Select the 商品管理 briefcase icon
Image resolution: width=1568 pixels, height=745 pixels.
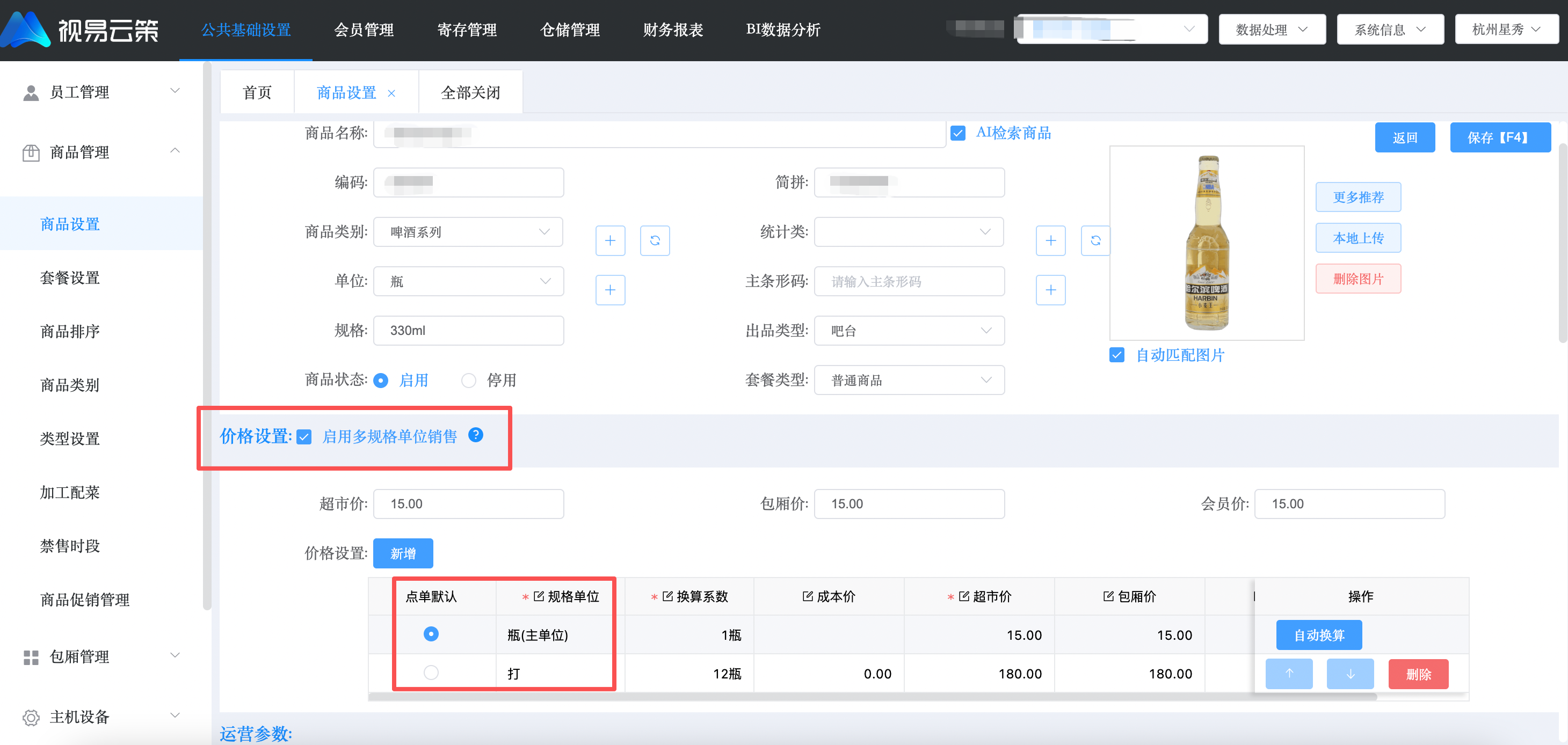[x=31, y=152]
